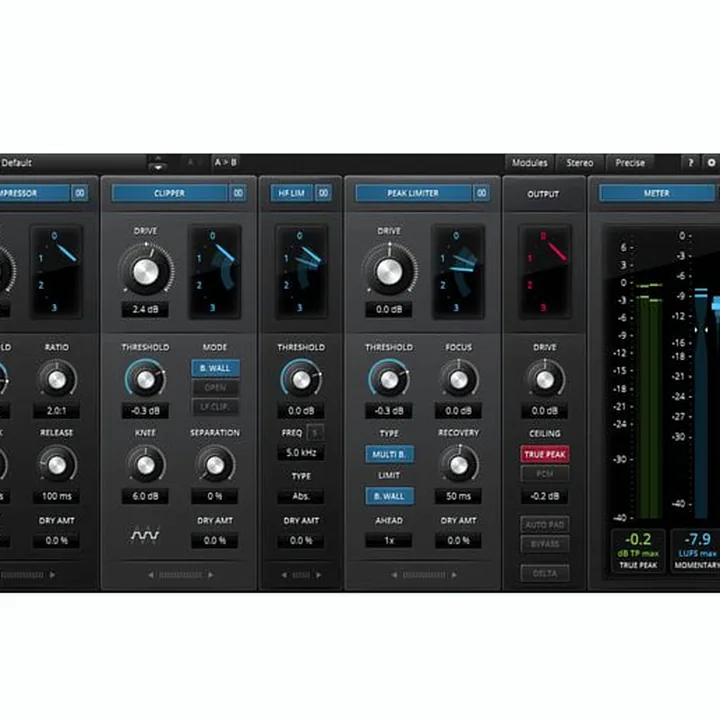Toggle Output BYPASS button

click(545, 544)
